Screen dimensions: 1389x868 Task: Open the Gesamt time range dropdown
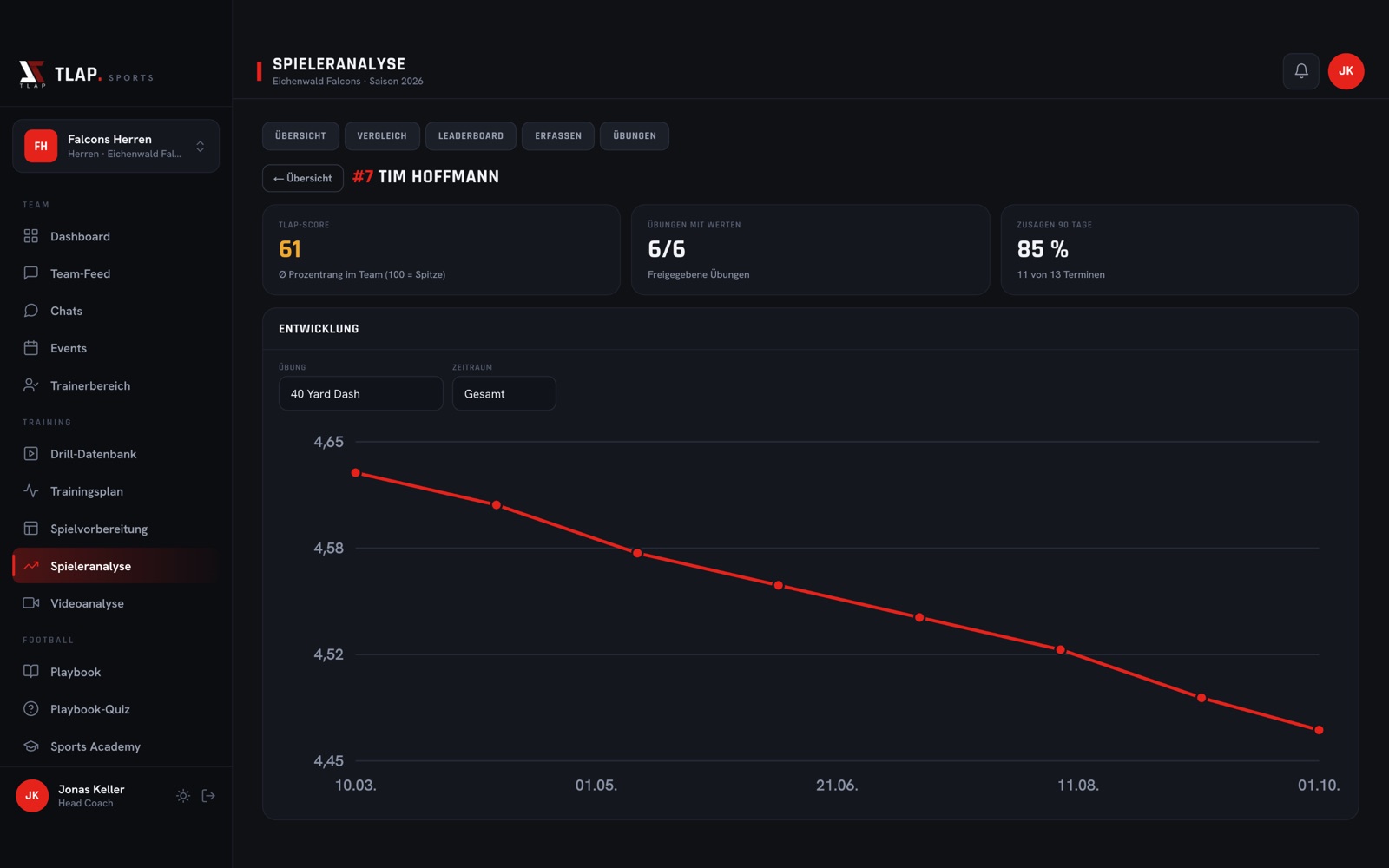504,393
